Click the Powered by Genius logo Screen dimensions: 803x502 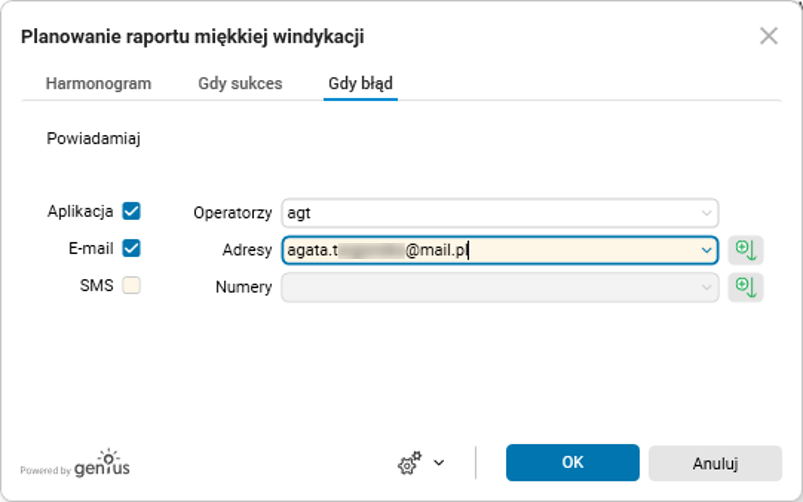pos(75,463)
